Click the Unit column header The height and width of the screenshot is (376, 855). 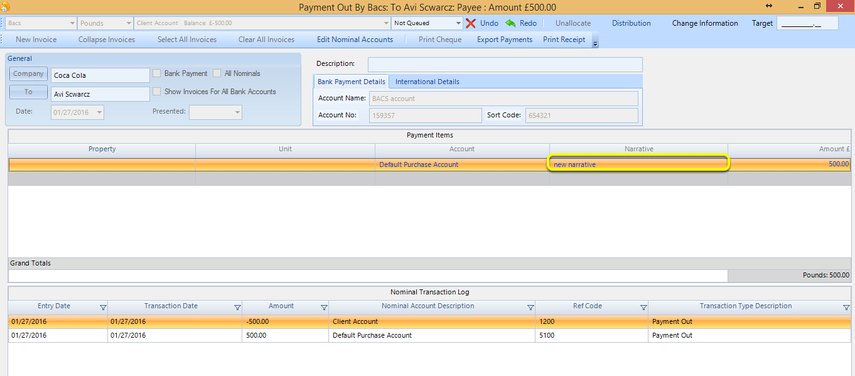285,149
